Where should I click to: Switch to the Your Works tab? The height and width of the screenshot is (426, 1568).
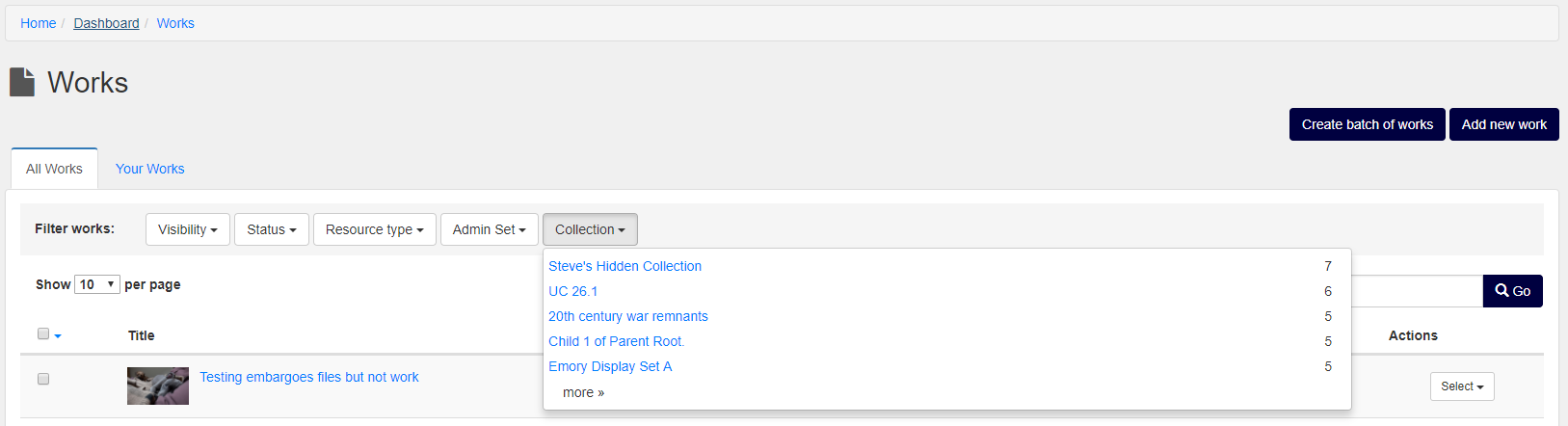click(150, 169)
